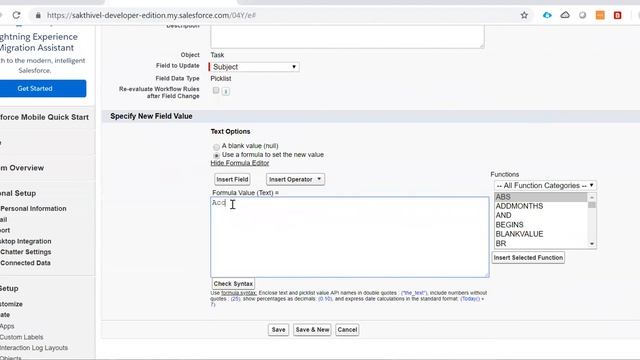This screenshot has width=640, height=360.
Task: Tick the Re-evaluate Workflow Rules checkbox
Action: click(216, 90)
